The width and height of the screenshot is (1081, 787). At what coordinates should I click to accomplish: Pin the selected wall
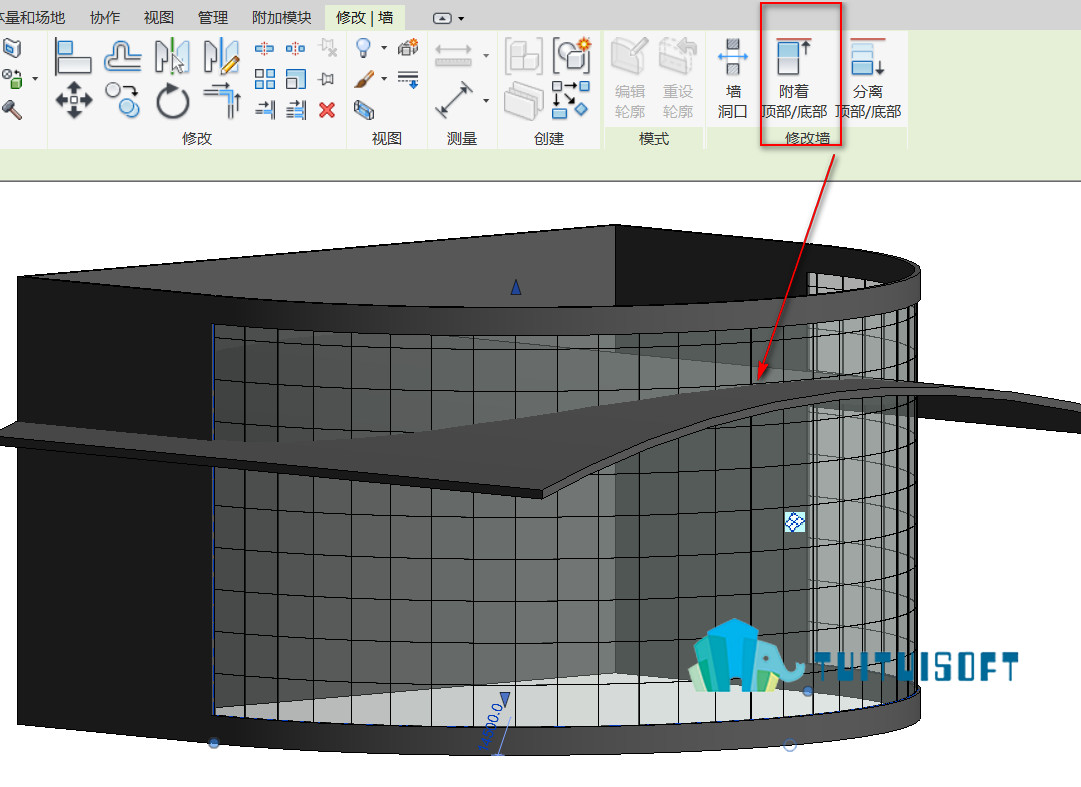[x=327, y=79]
